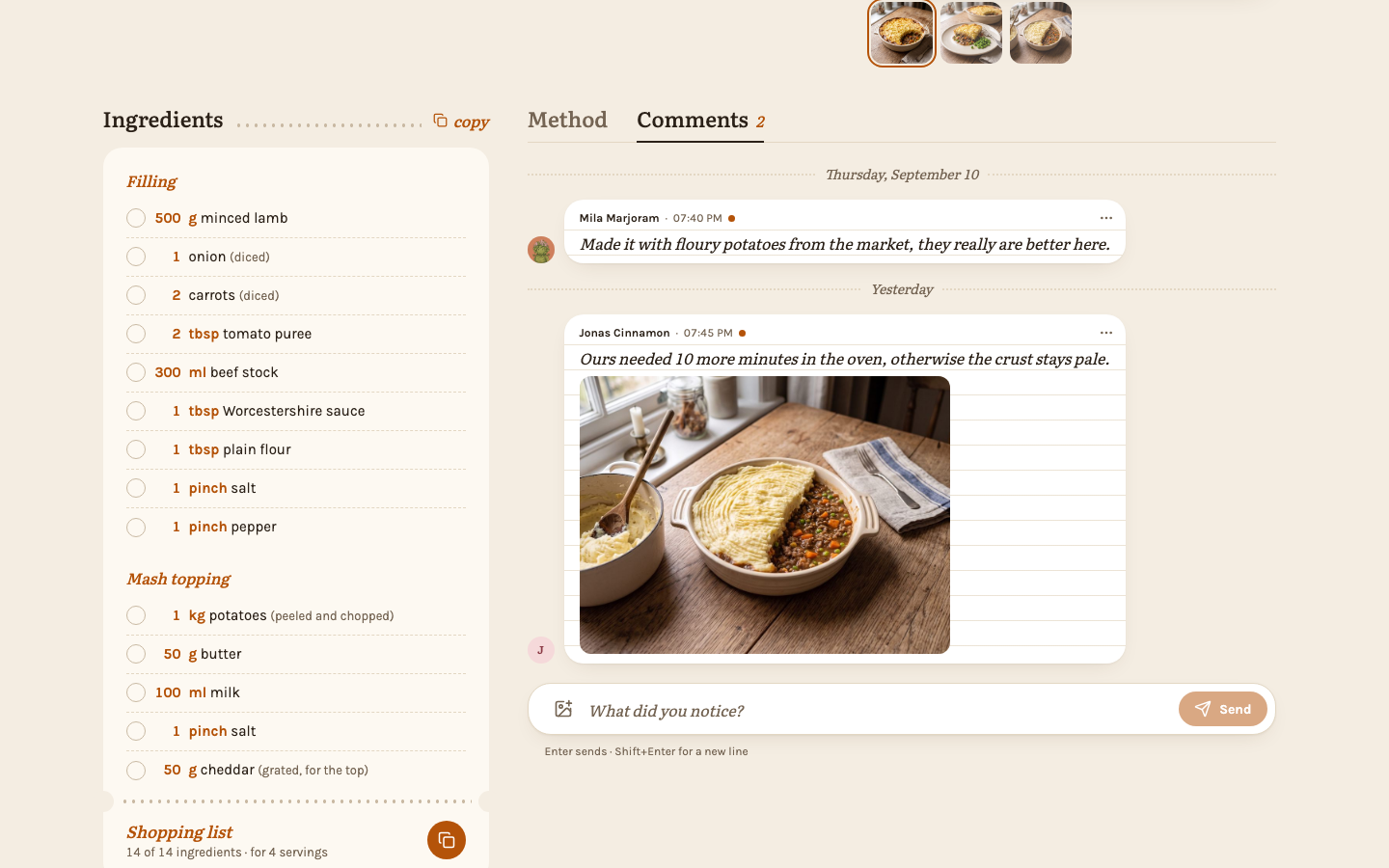Click Mila Marjoram's avatar
Image resolution: width=1389 pixels, height=868 pixels.
click(x=541, y=250)
